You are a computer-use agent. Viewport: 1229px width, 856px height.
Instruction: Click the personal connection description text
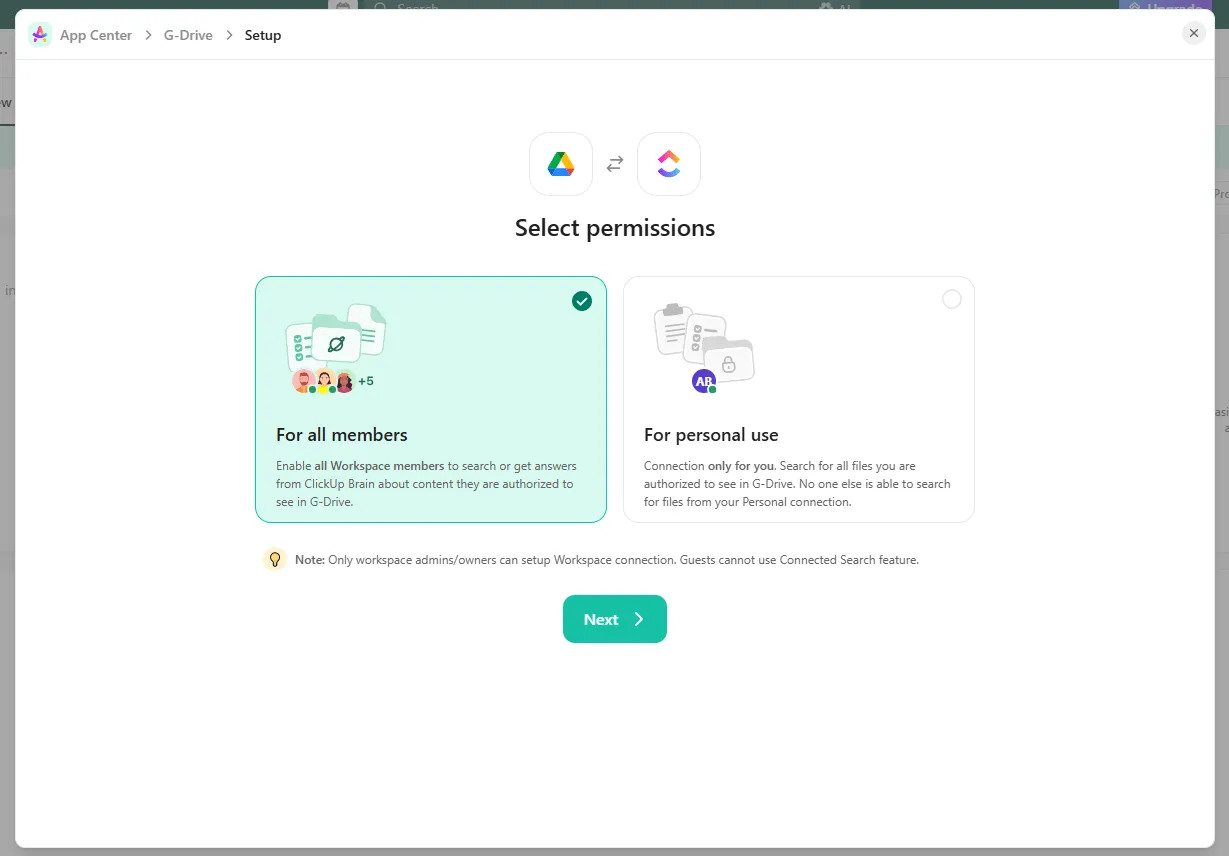797,484
